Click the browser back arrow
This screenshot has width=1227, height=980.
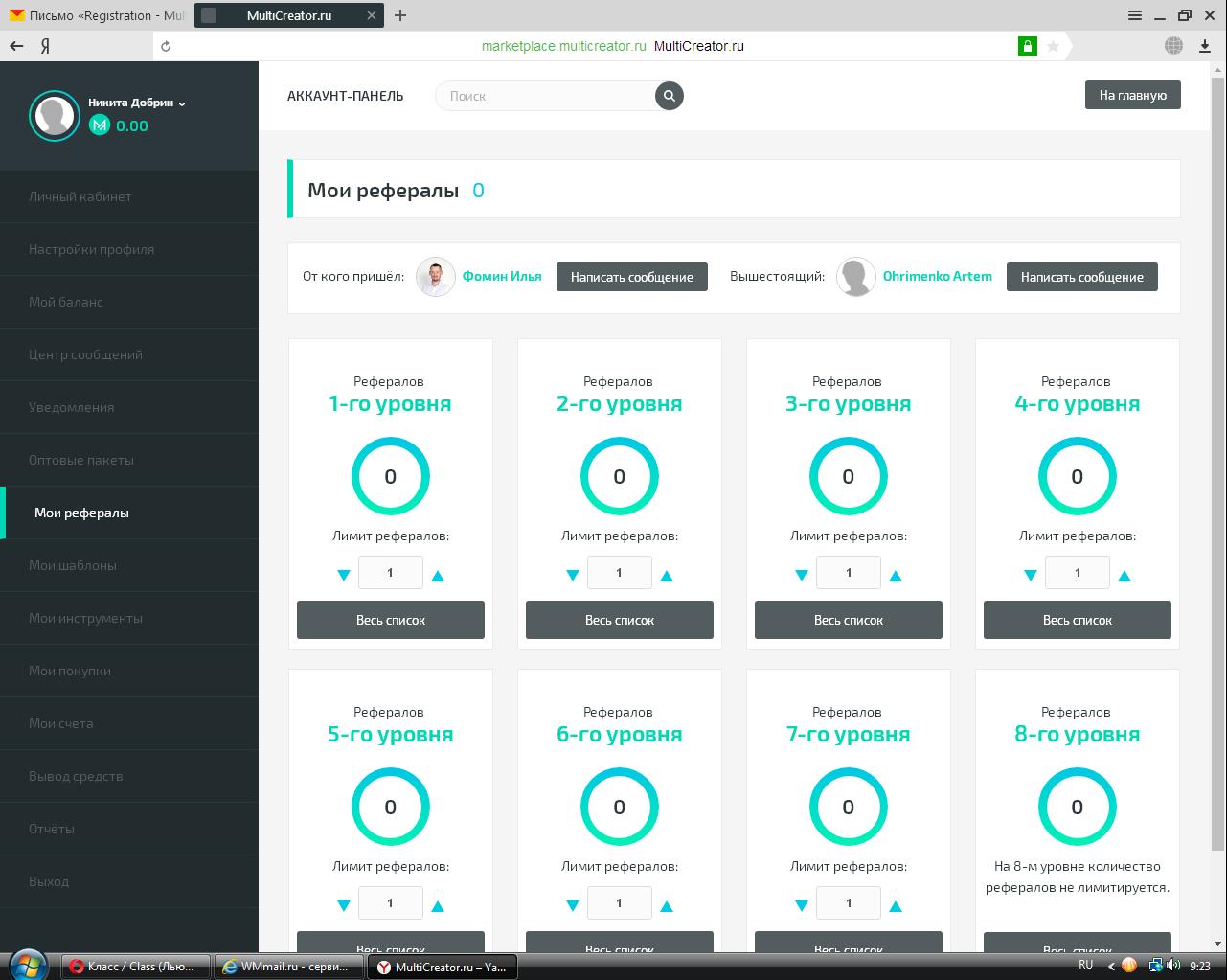16,46
